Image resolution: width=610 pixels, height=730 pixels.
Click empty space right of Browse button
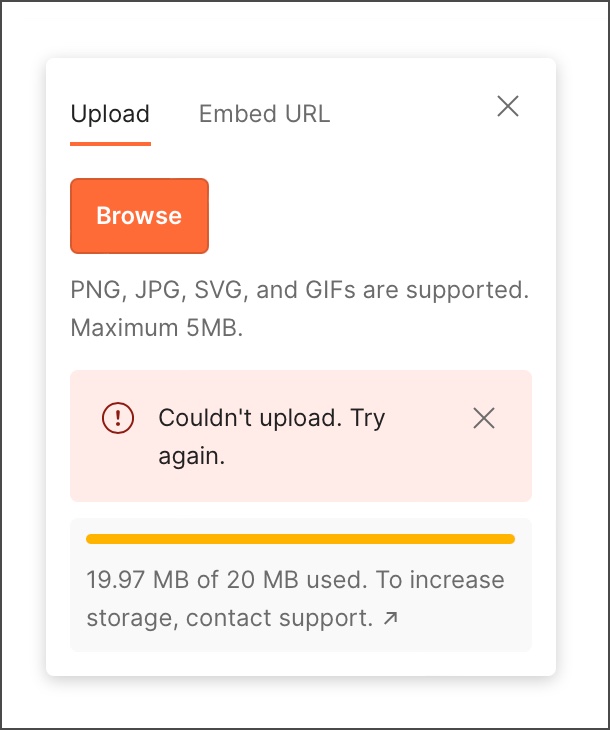point(370,216)
